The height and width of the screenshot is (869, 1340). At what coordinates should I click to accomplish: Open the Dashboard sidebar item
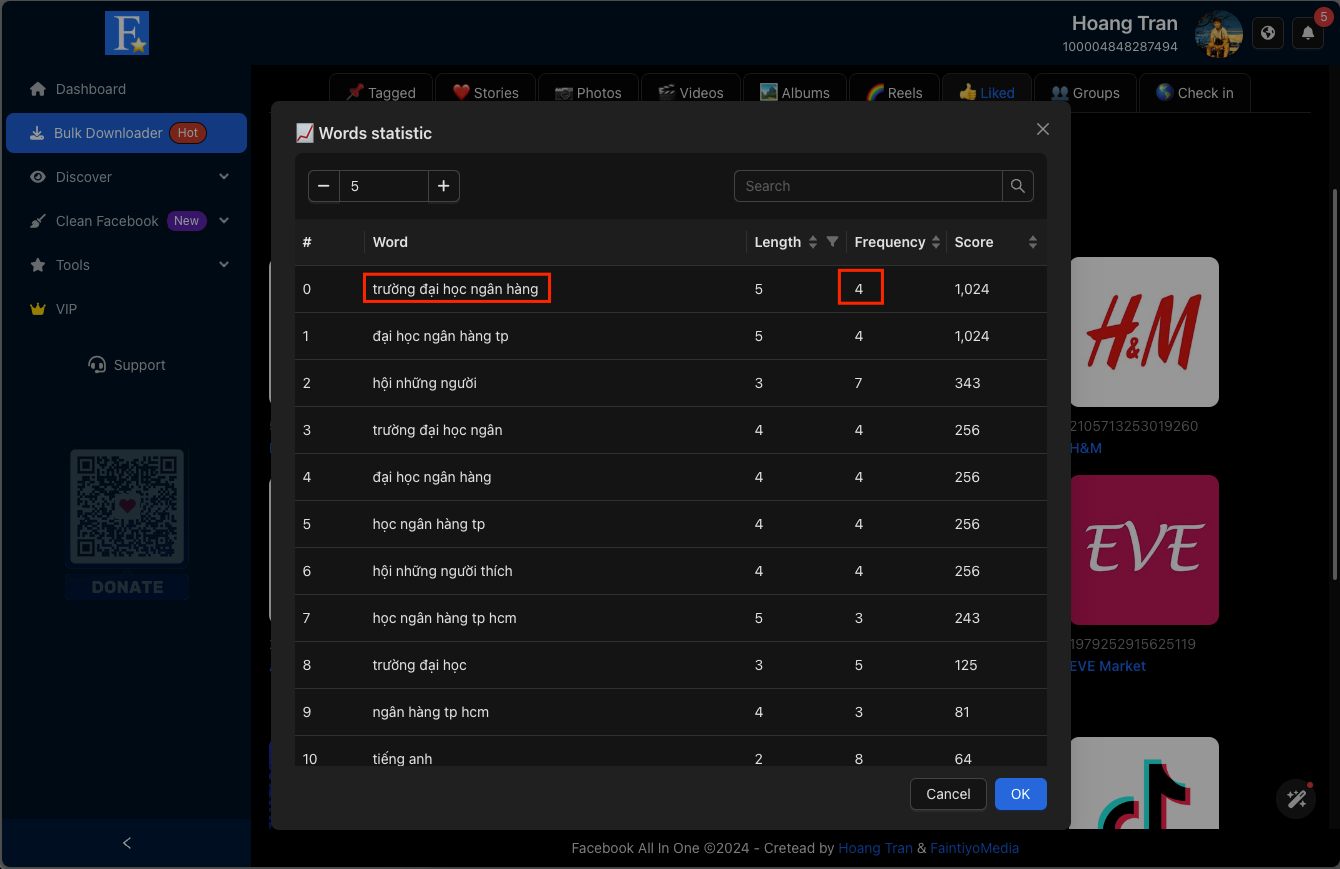pyautogui.click(x=127, y=89)
